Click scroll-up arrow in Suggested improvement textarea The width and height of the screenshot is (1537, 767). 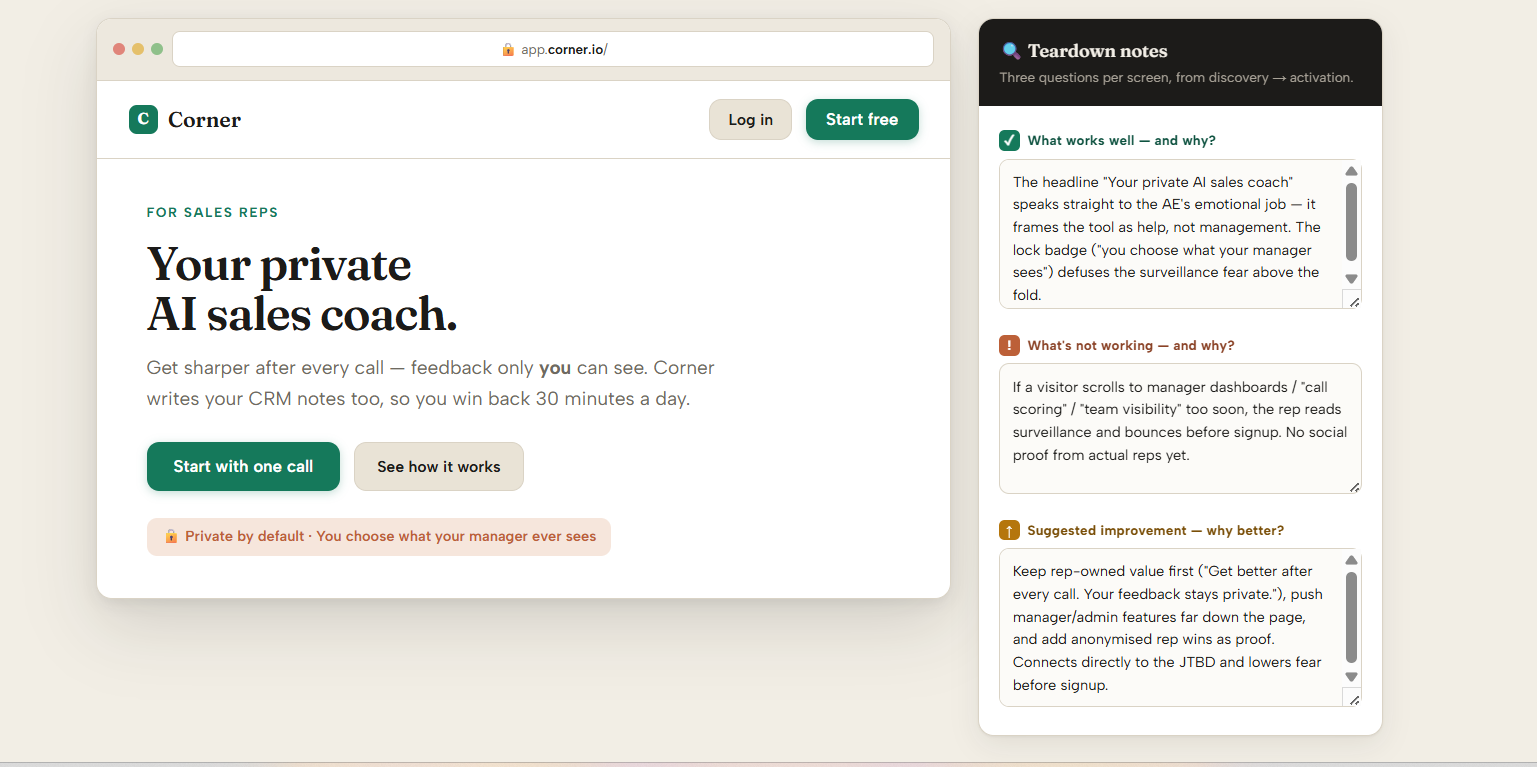pos(1351,560)
